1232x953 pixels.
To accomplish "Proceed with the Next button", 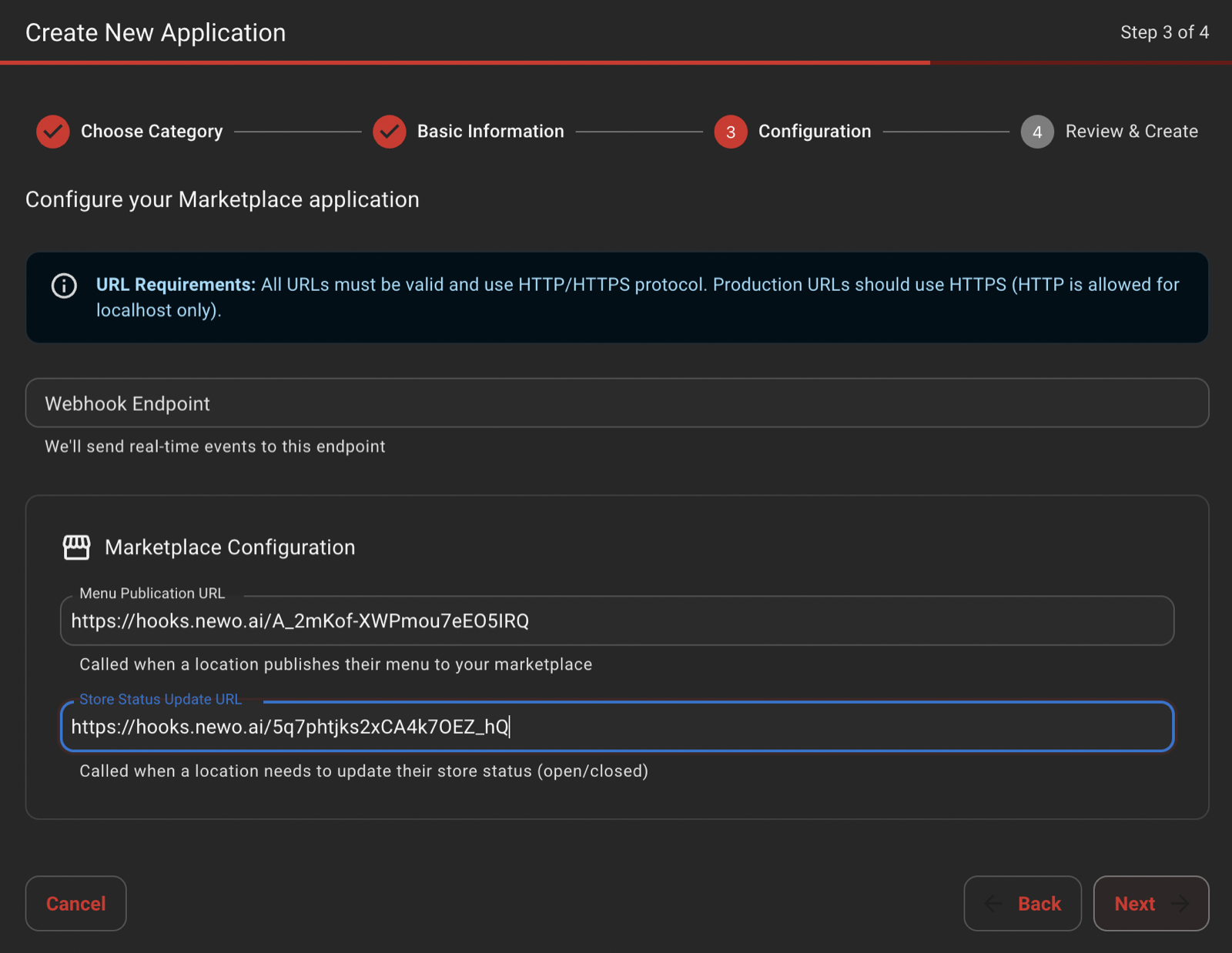I will [1151, 904].
